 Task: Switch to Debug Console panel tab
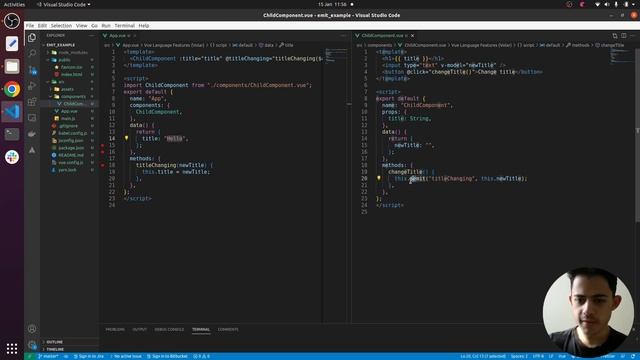coord(169,329)
